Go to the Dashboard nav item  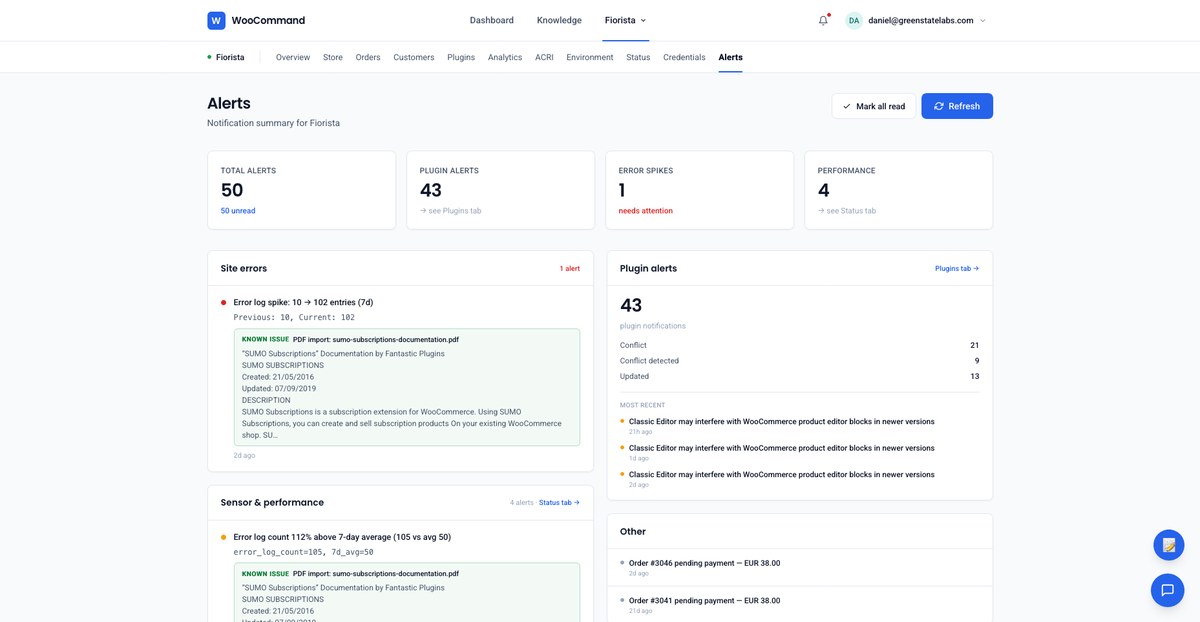click(x=492, y=20)
